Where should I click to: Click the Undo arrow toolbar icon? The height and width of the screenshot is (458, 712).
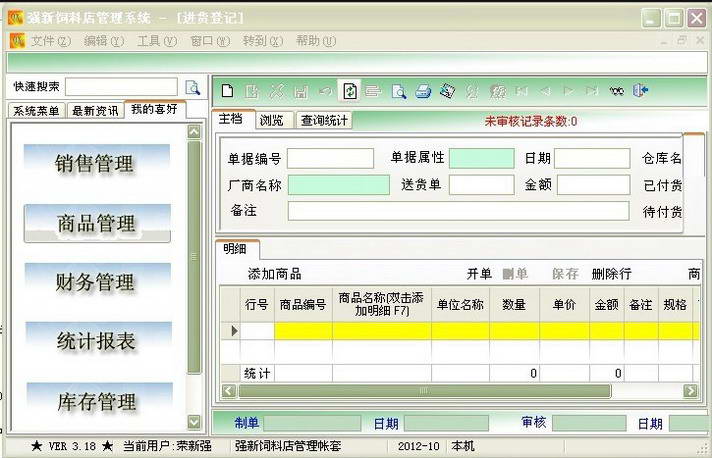325,91
